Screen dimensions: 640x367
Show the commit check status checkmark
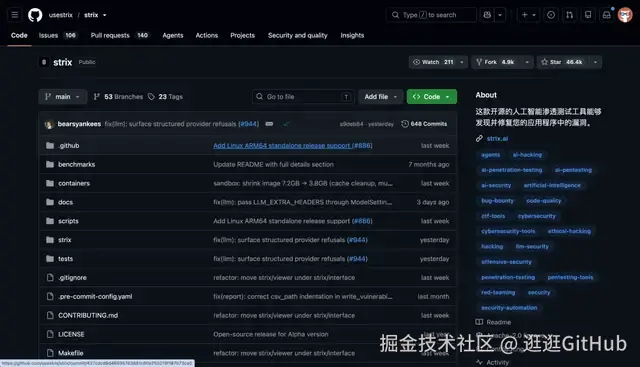pyautogui.click(x=286, y=124)
